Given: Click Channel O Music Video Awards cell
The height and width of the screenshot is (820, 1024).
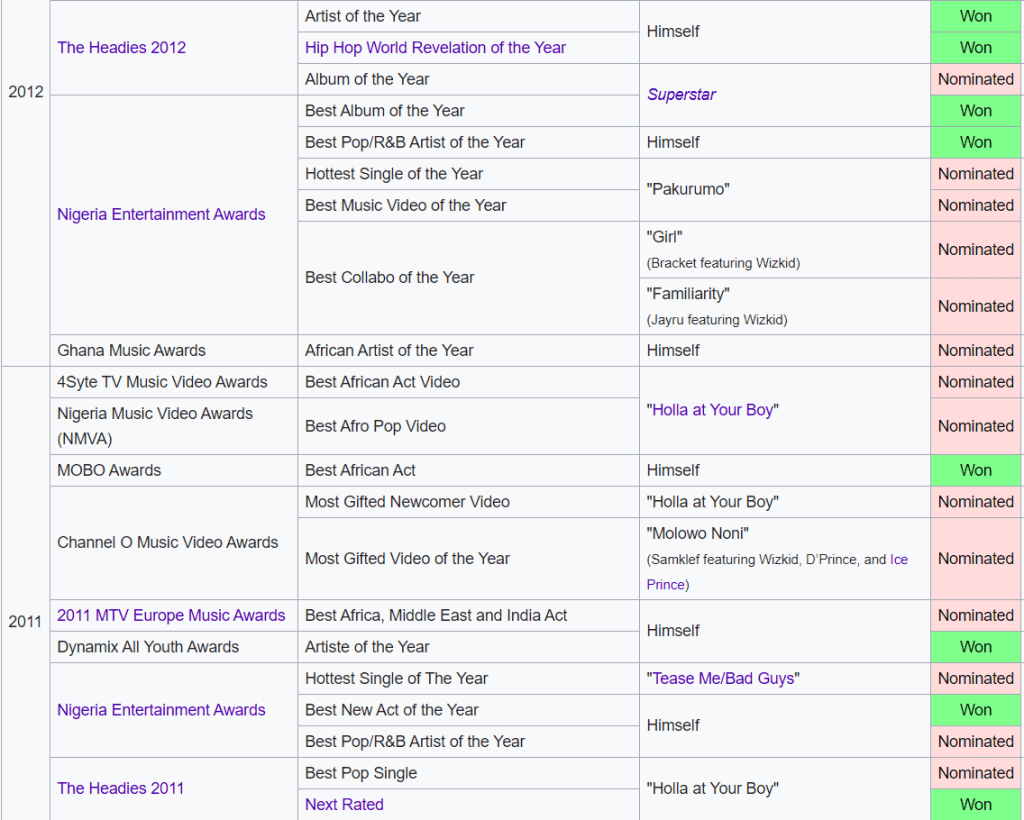Looking at the screenshot, I should click(x=167, y=542).
